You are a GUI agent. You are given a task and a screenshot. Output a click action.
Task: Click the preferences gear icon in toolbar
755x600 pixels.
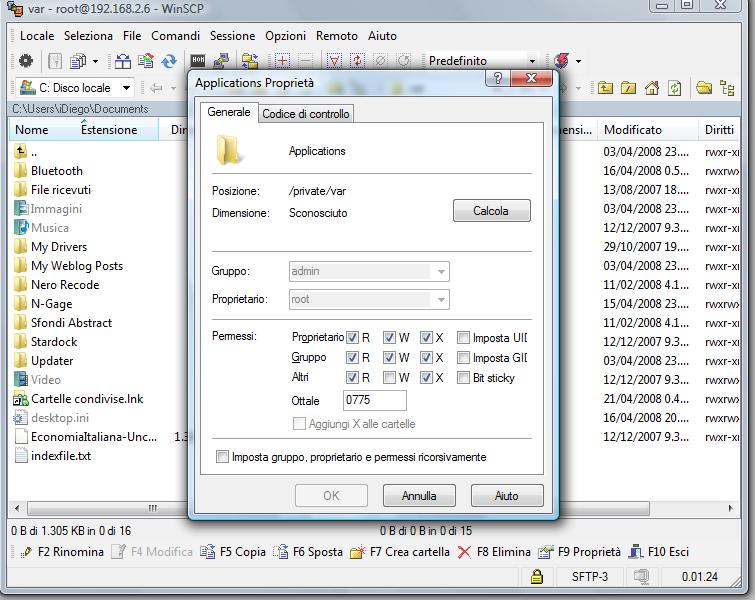26,61
